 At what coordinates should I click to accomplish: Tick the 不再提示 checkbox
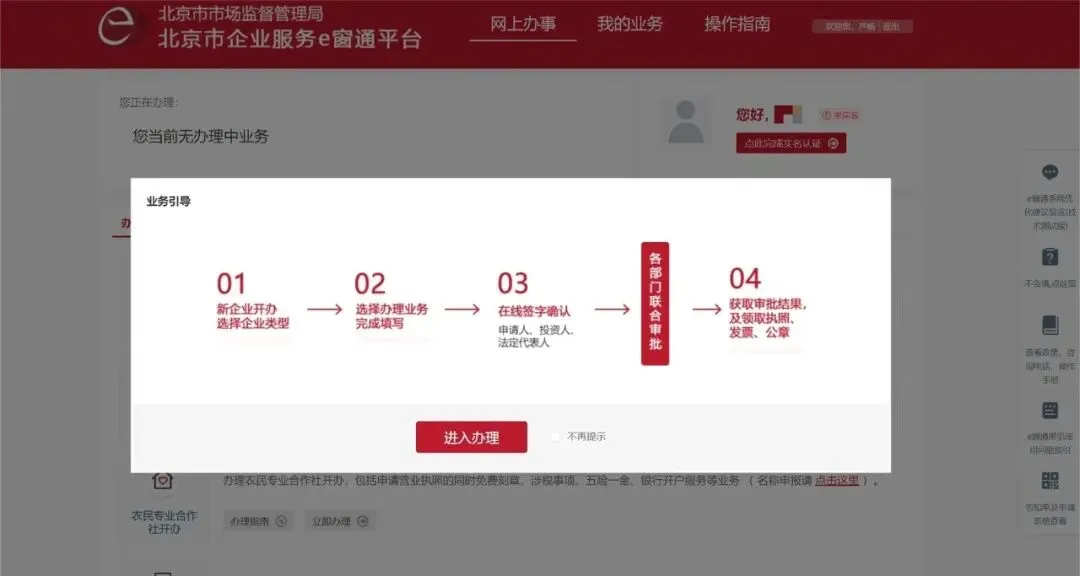[x=556, y=437]
